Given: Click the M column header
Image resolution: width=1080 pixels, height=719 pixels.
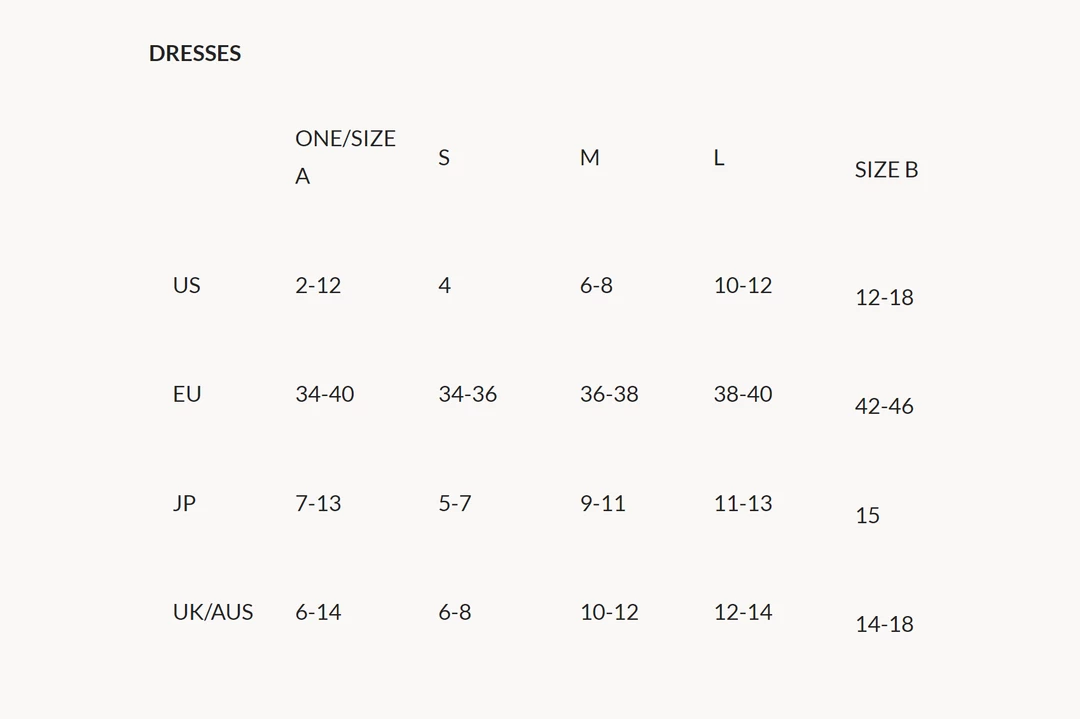Looking at the screenshot, I should pyautogui.click(x=590, y=158).
